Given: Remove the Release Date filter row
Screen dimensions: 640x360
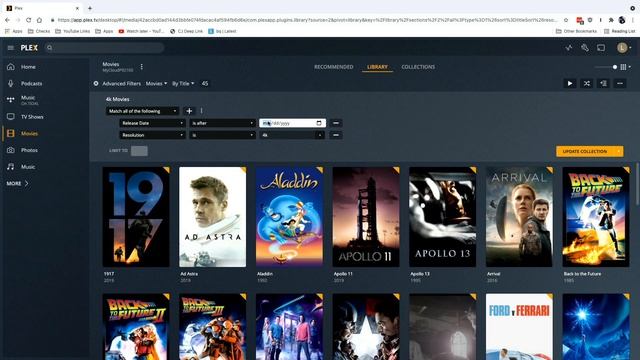Looking at the screenshot, I should click(x=336, y=123).
